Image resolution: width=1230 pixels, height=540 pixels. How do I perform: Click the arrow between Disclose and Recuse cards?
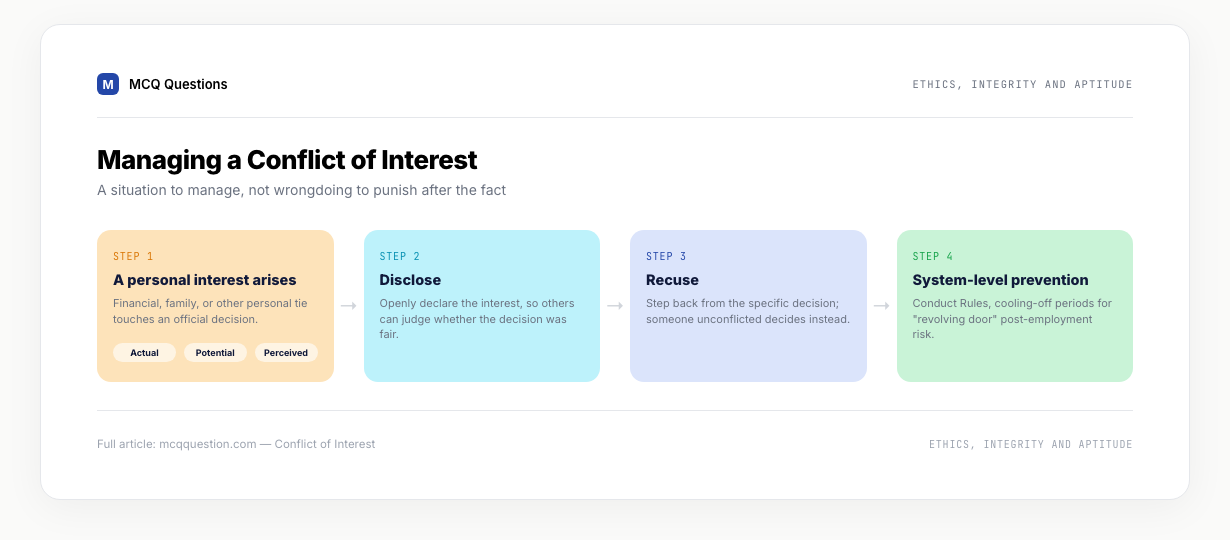tap(615, 306)
